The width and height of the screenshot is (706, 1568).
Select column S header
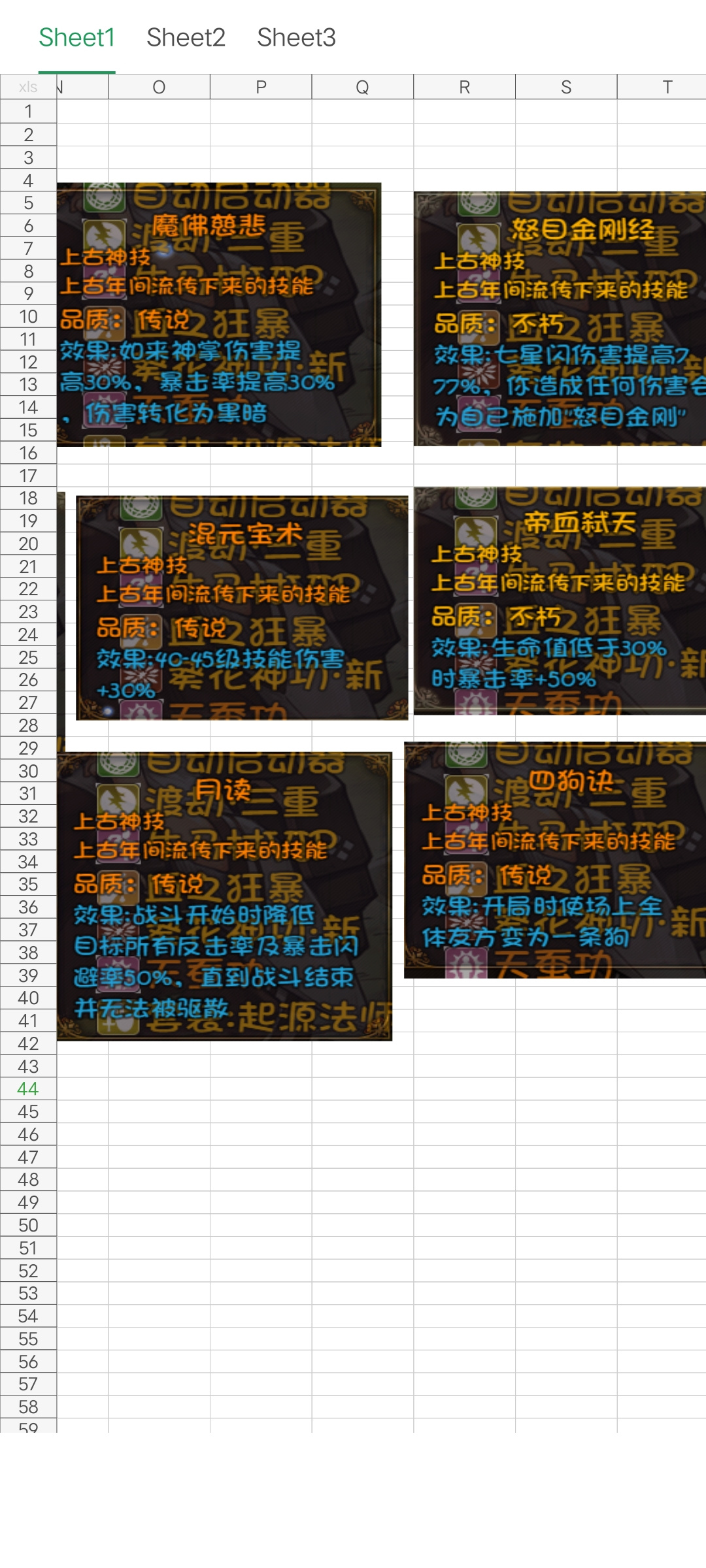click(566, 87)
